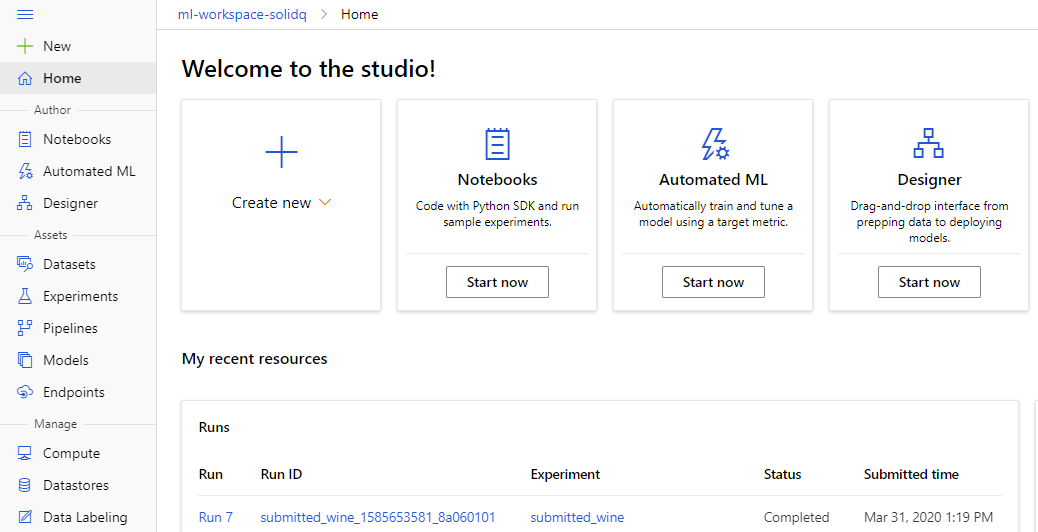Click the Pipelines icon in sidebar

point(25,328)
